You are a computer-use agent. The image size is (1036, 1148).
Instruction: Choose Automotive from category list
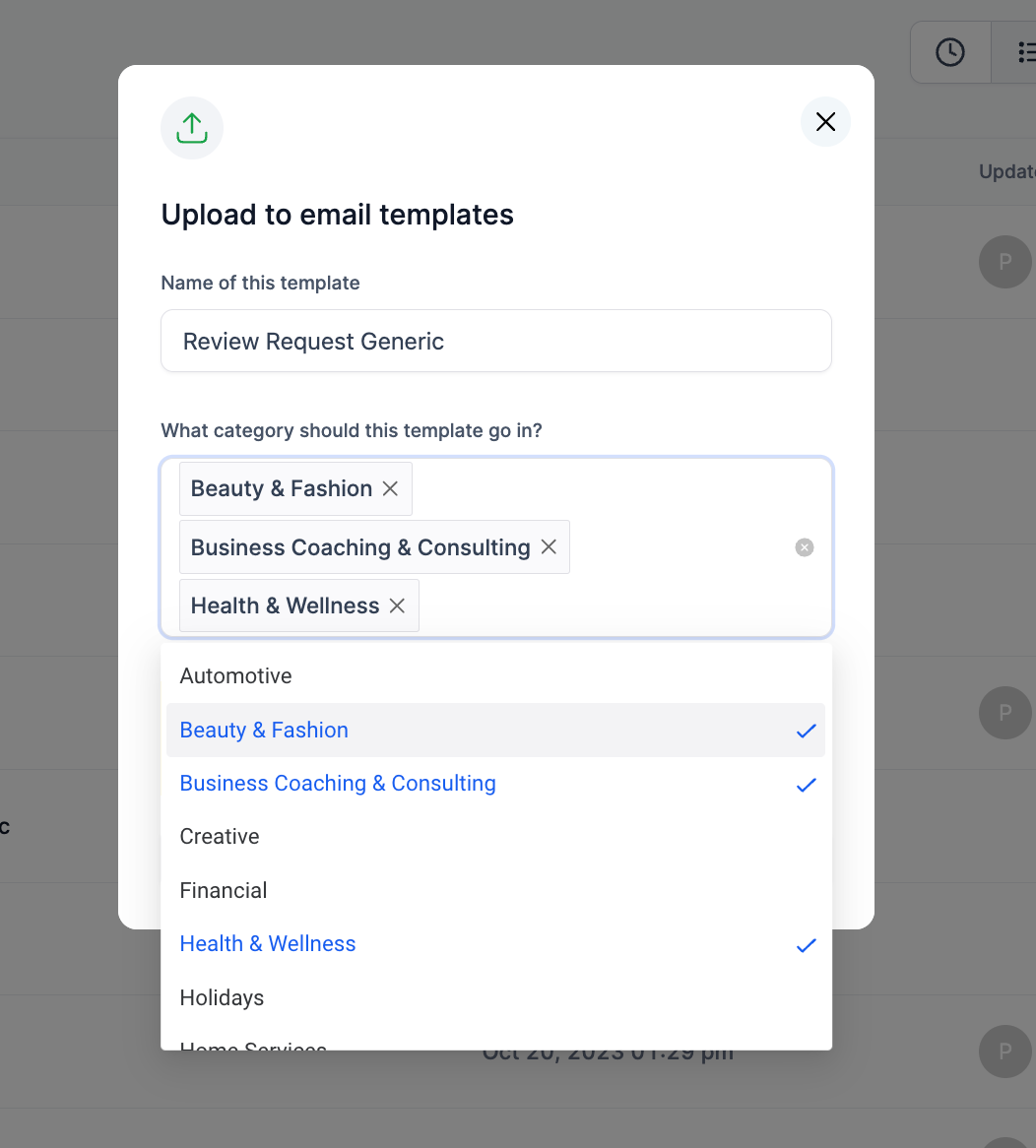[x=495, y=675]
